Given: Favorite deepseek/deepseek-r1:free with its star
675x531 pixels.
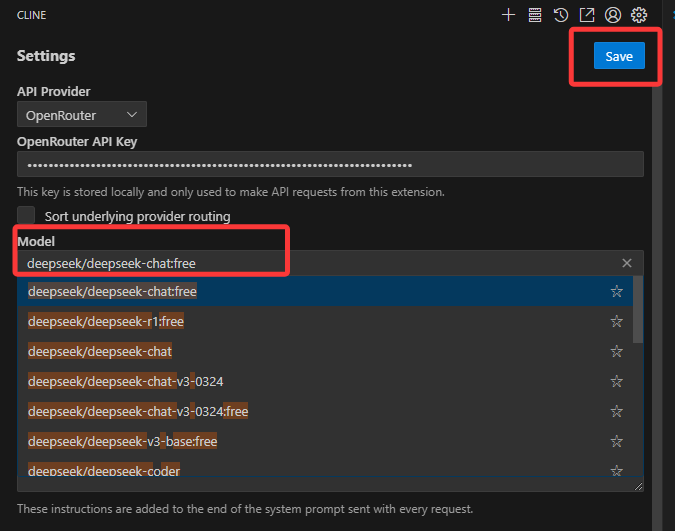Looking at the screenshot, I should click(x=617, y=322).
